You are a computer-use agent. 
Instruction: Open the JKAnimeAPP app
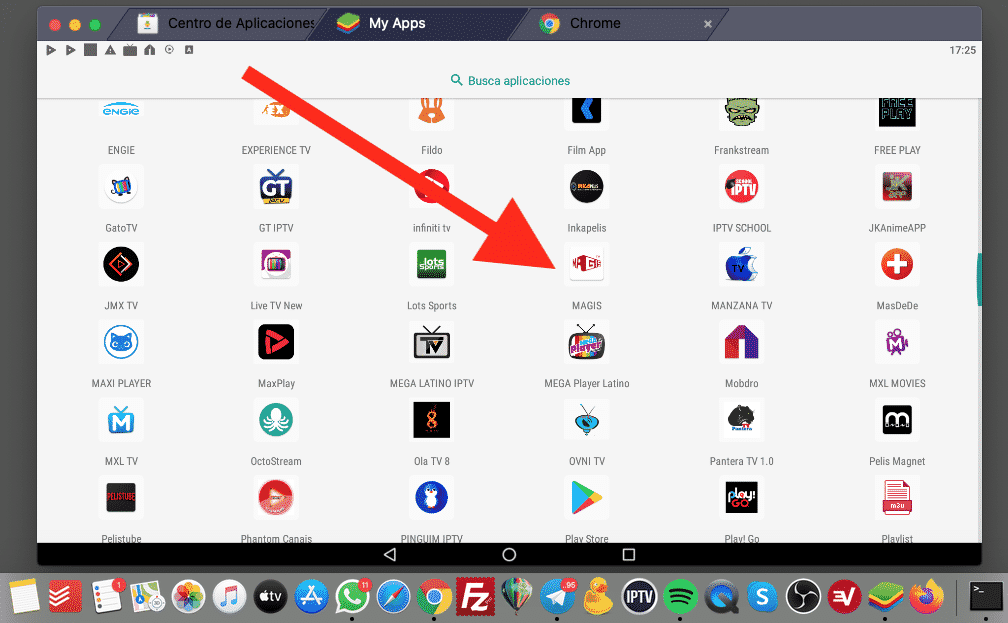[896, 187]
